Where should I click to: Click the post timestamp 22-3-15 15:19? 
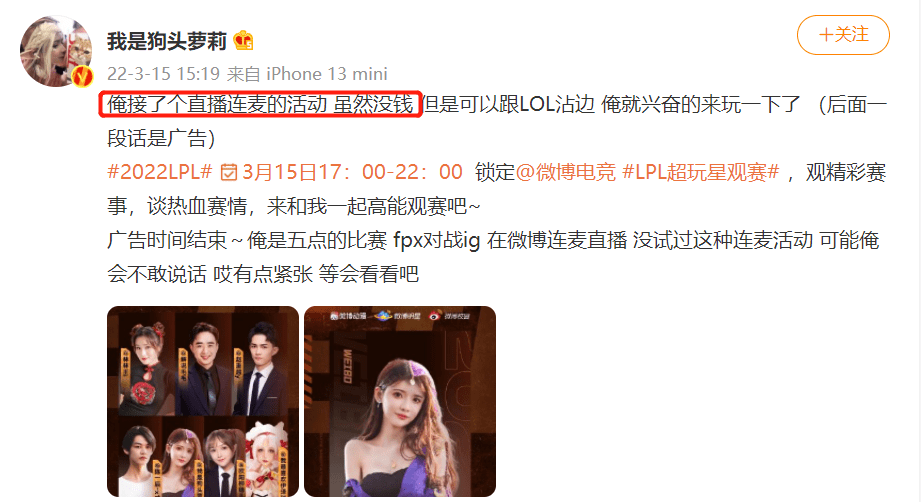click(163, 74)
